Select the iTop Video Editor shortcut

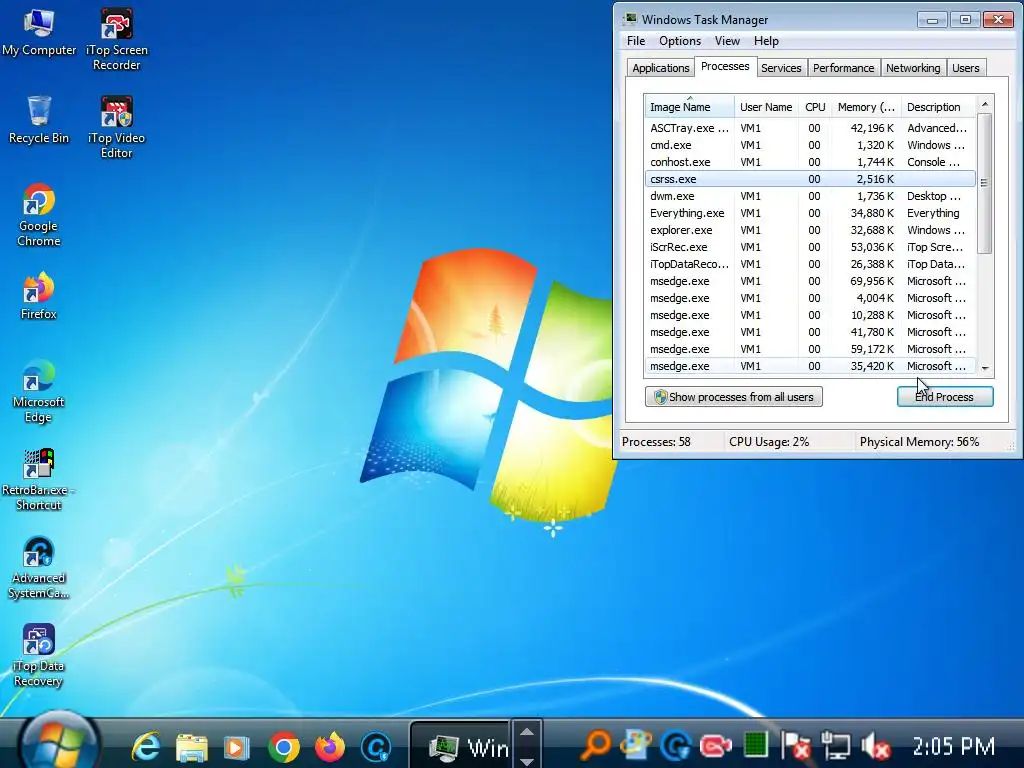point(116,127)
